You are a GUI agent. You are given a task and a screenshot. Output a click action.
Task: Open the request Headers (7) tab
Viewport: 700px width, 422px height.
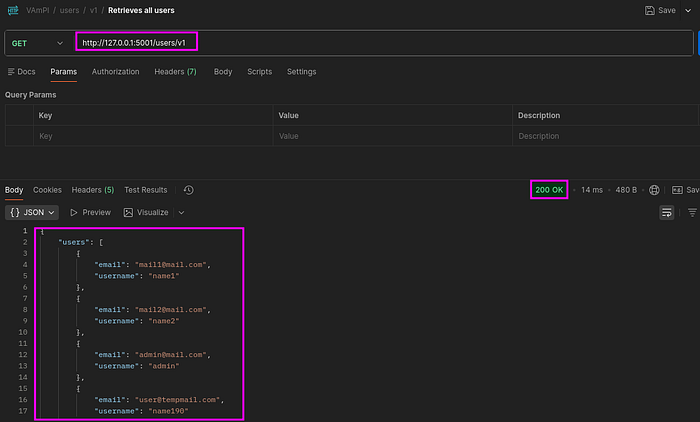coord(175,72)
